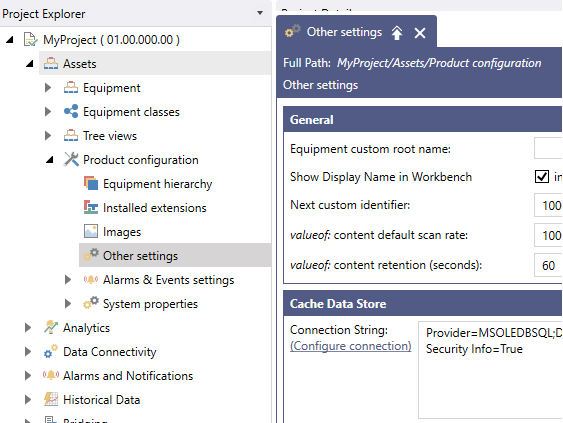Click the Data Connectivity gears icon

(51, 351)
